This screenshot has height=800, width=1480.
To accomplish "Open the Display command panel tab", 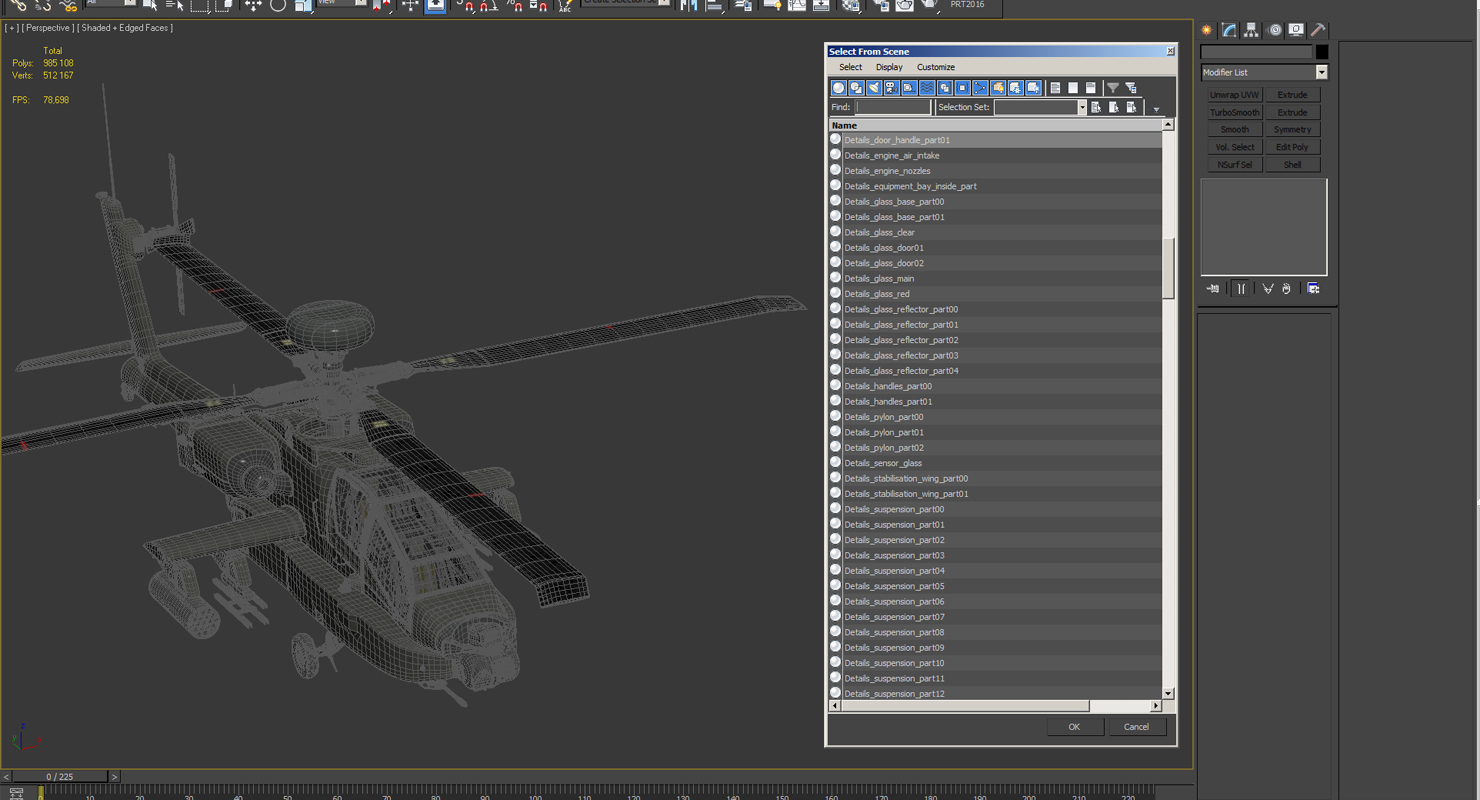I will coord(1296,30).
